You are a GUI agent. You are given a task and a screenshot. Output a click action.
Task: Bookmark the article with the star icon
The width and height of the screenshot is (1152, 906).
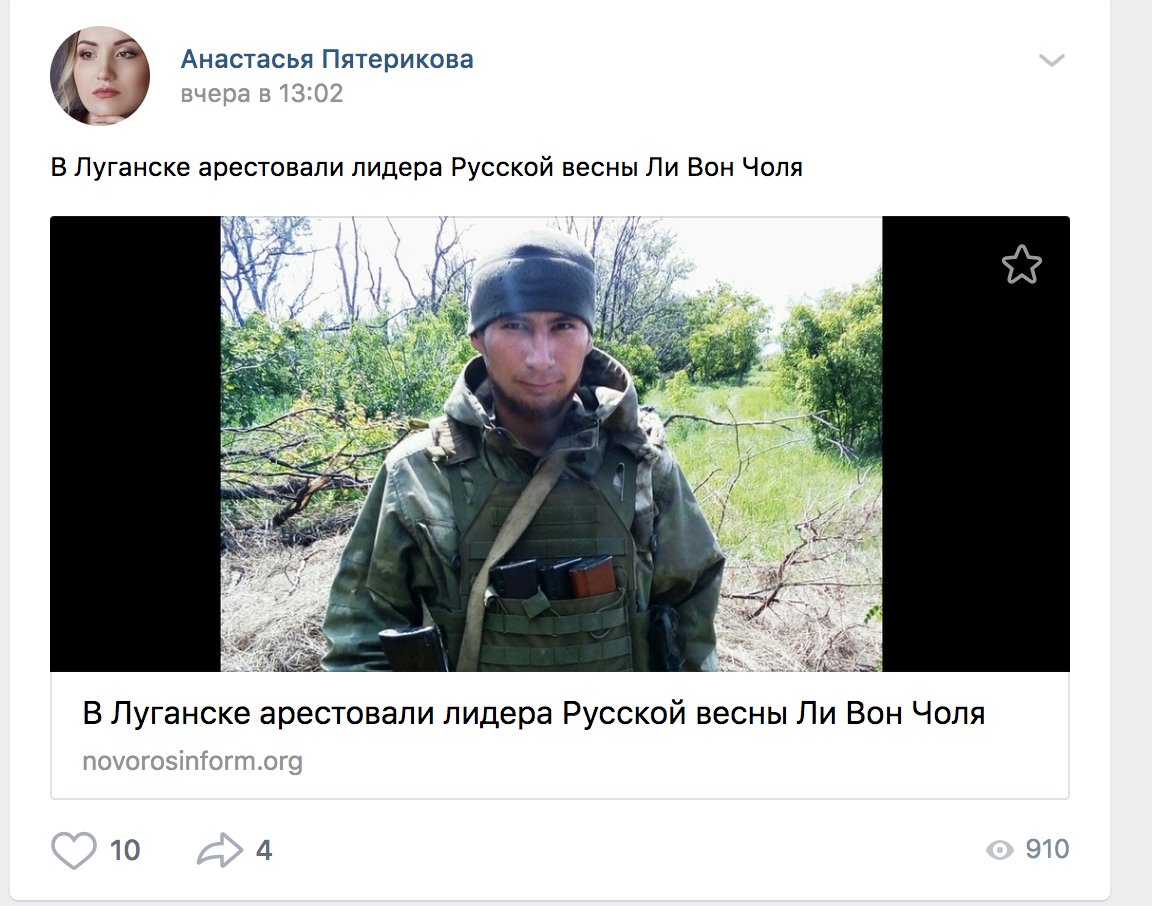[x=1021, y=265]
